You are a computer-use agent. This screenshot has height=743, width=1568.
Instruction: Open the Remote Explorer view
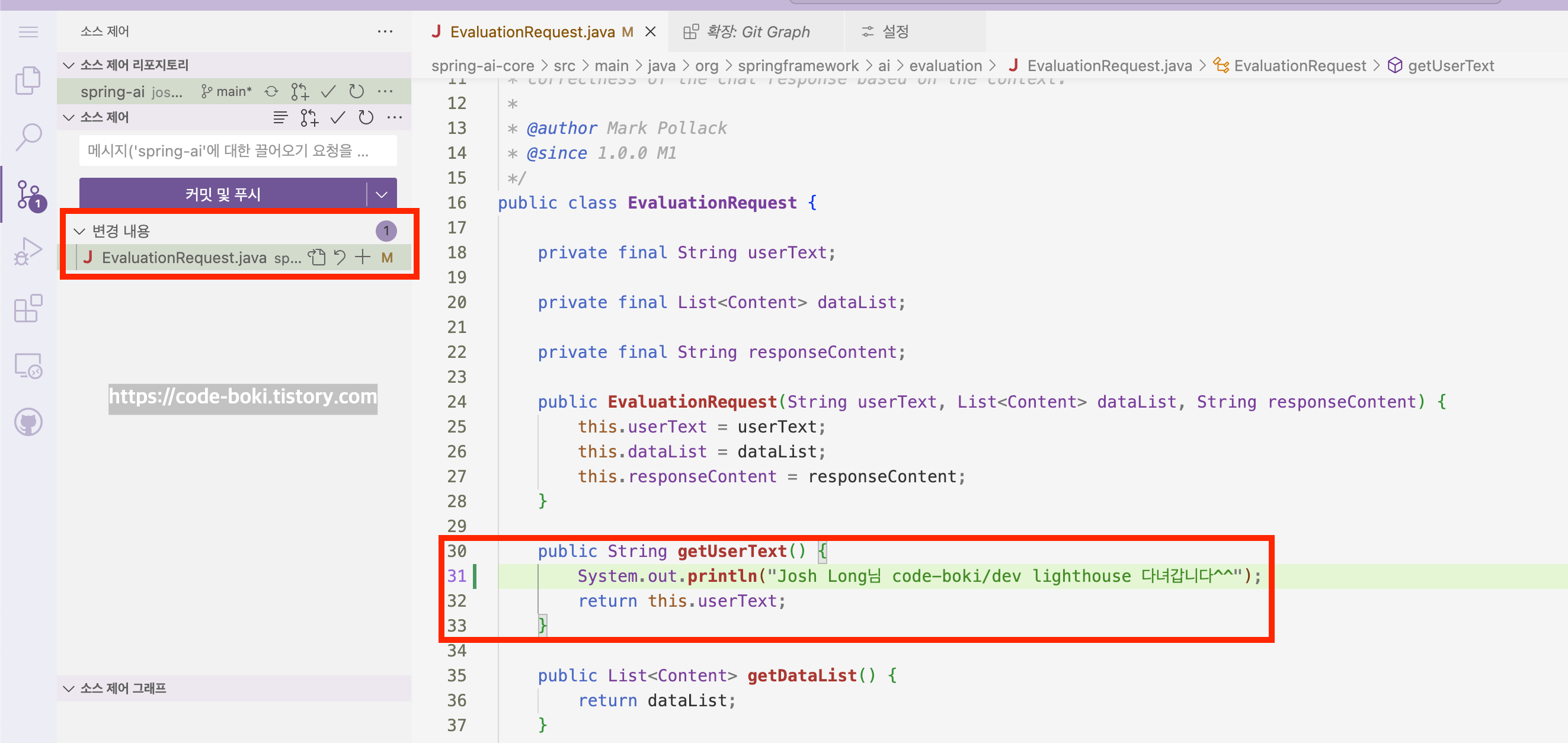[27, 366]
